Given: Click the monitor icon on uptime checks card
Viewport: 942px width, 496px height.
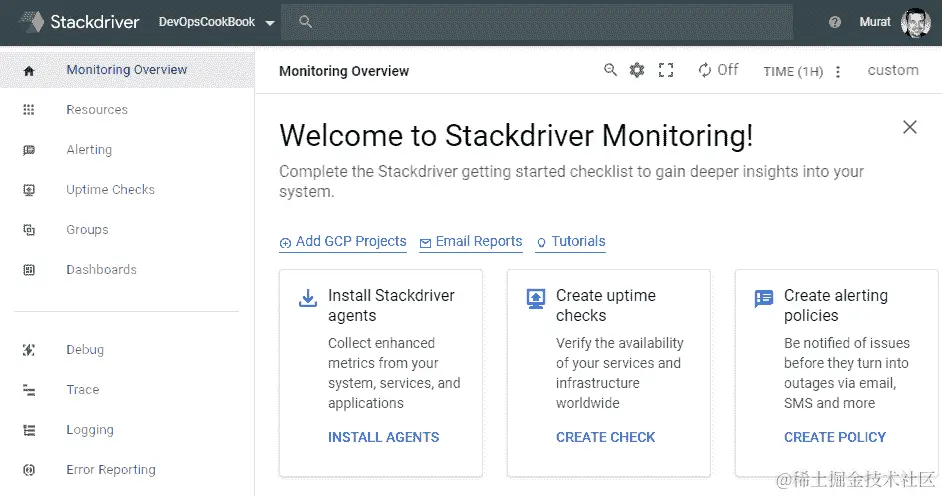Looking at the screenshot, I should click(536, 298).
